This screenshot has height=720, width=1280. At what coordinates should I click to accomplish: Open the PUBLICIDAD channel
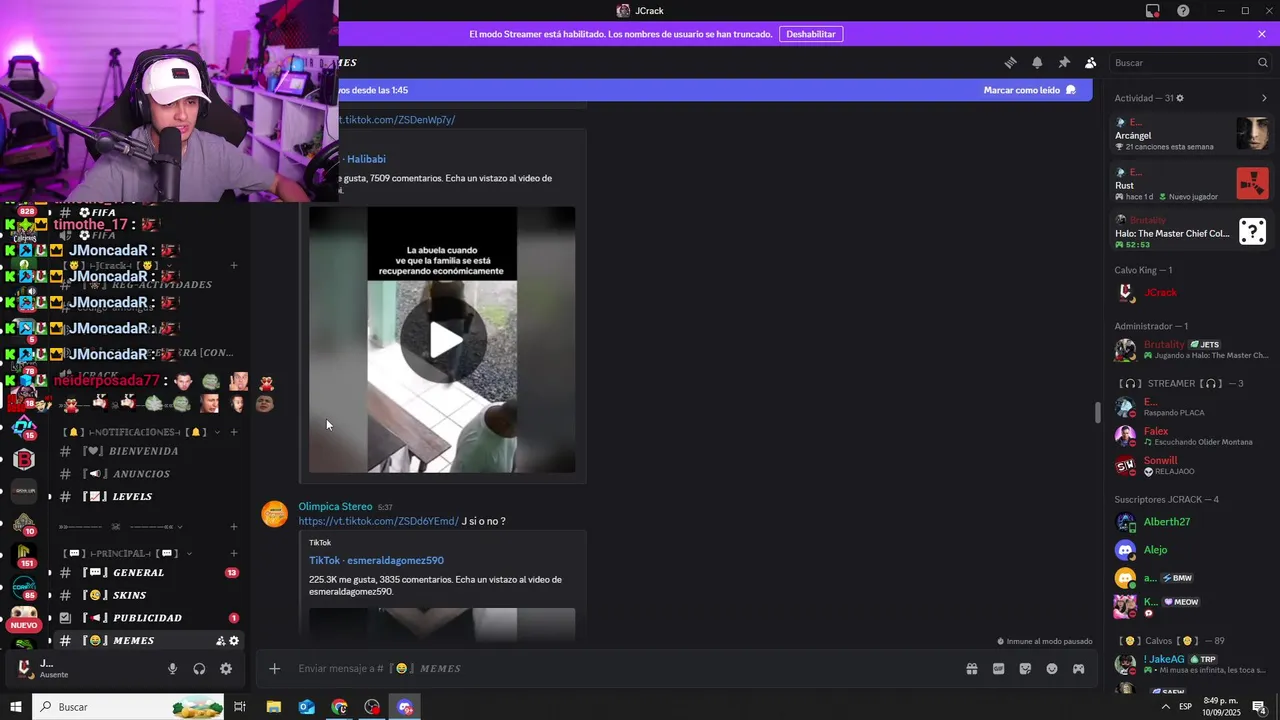click(148, 618)
